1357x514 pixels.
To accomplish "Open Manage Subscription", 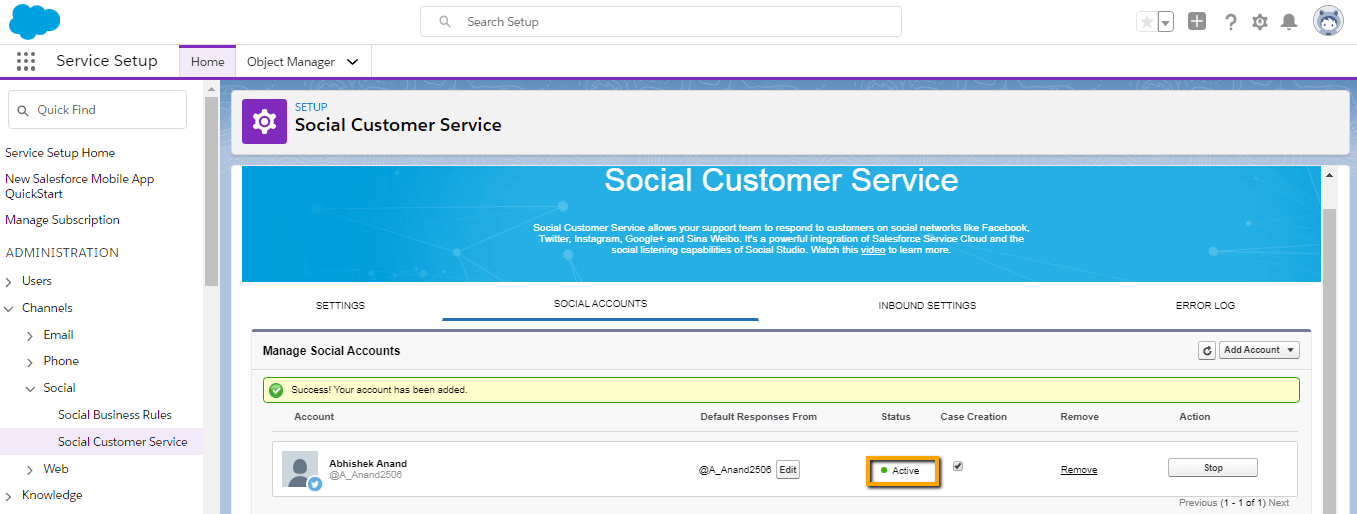I will coord(62,220).
